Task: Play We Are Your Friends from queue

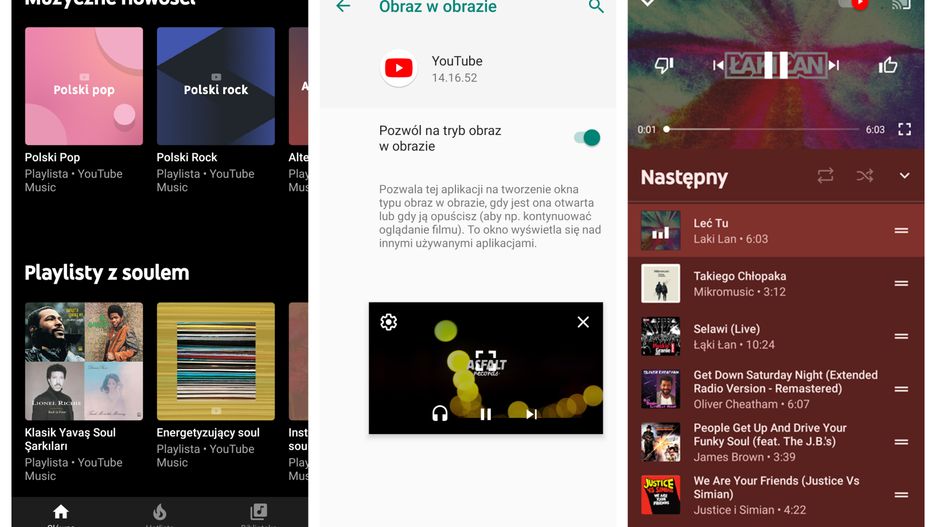Action: click(x=776, y=495)
